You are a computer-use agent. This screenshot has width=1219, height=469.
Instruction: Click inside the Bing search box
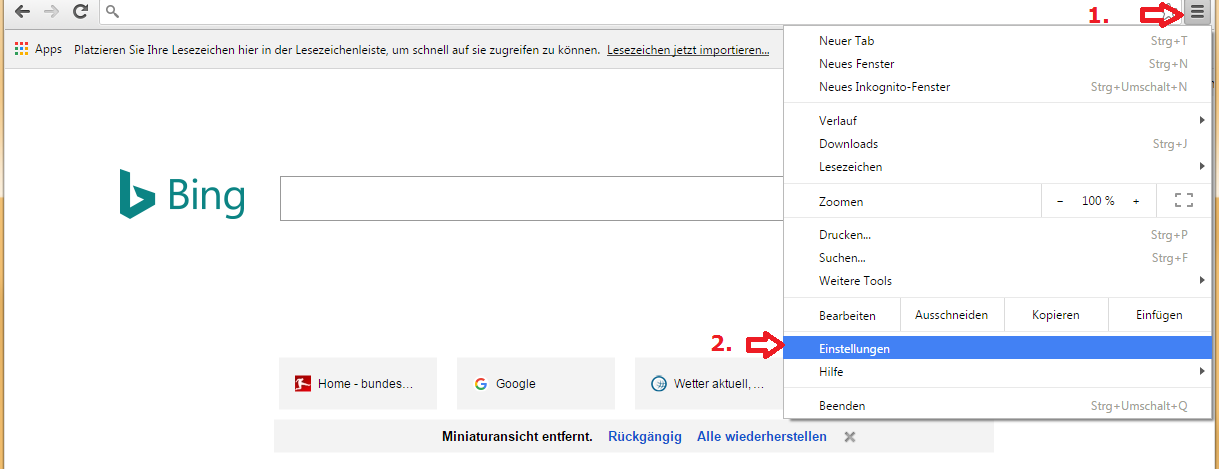(x=530, y=198)
